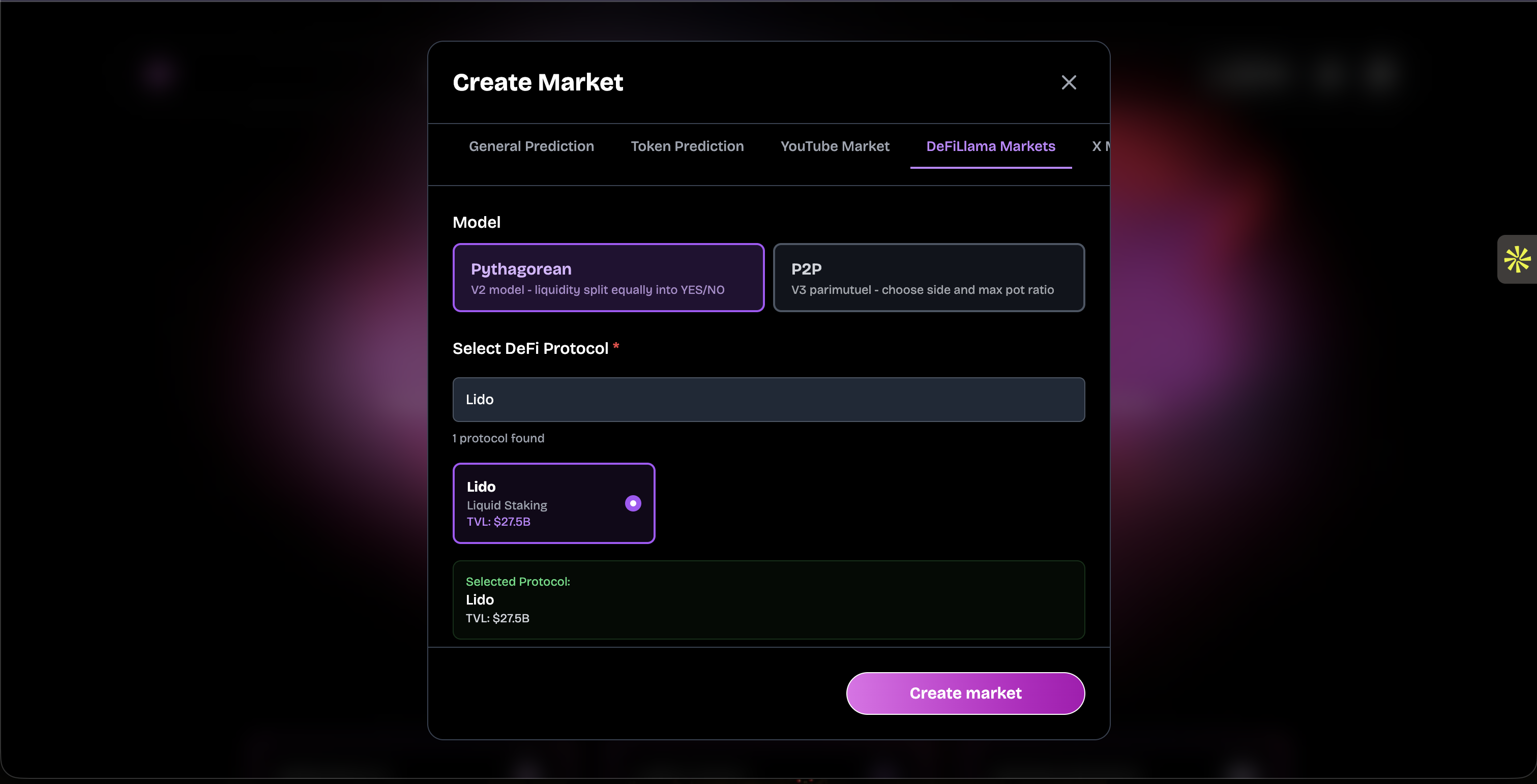
Task: Focus the DeFi protocol search field showing Lido
Action: pyautogui.click(x=768, y=399)
